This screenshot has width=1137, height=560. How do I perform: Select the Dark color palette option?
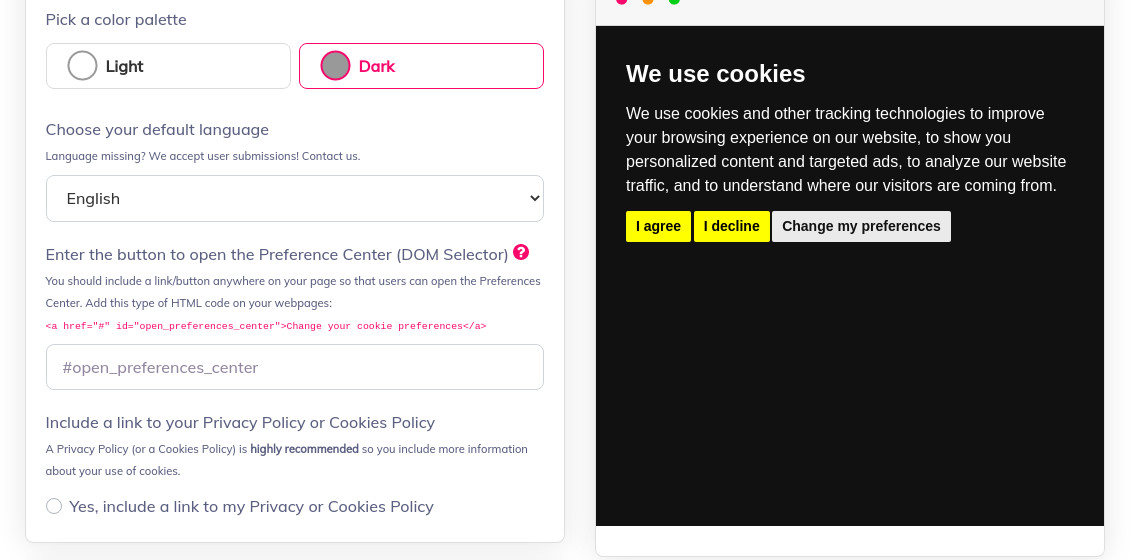[x=421, y=66]
